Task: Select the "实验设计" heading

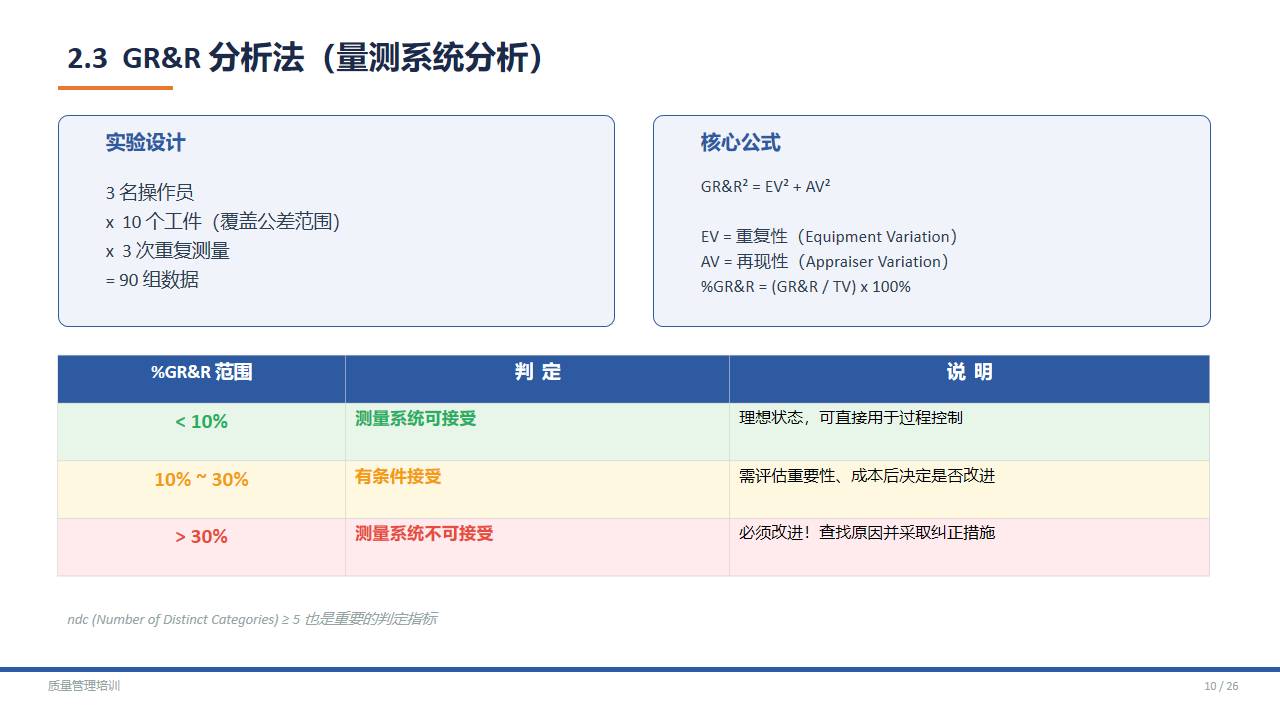Action: (x=145, y=143)
